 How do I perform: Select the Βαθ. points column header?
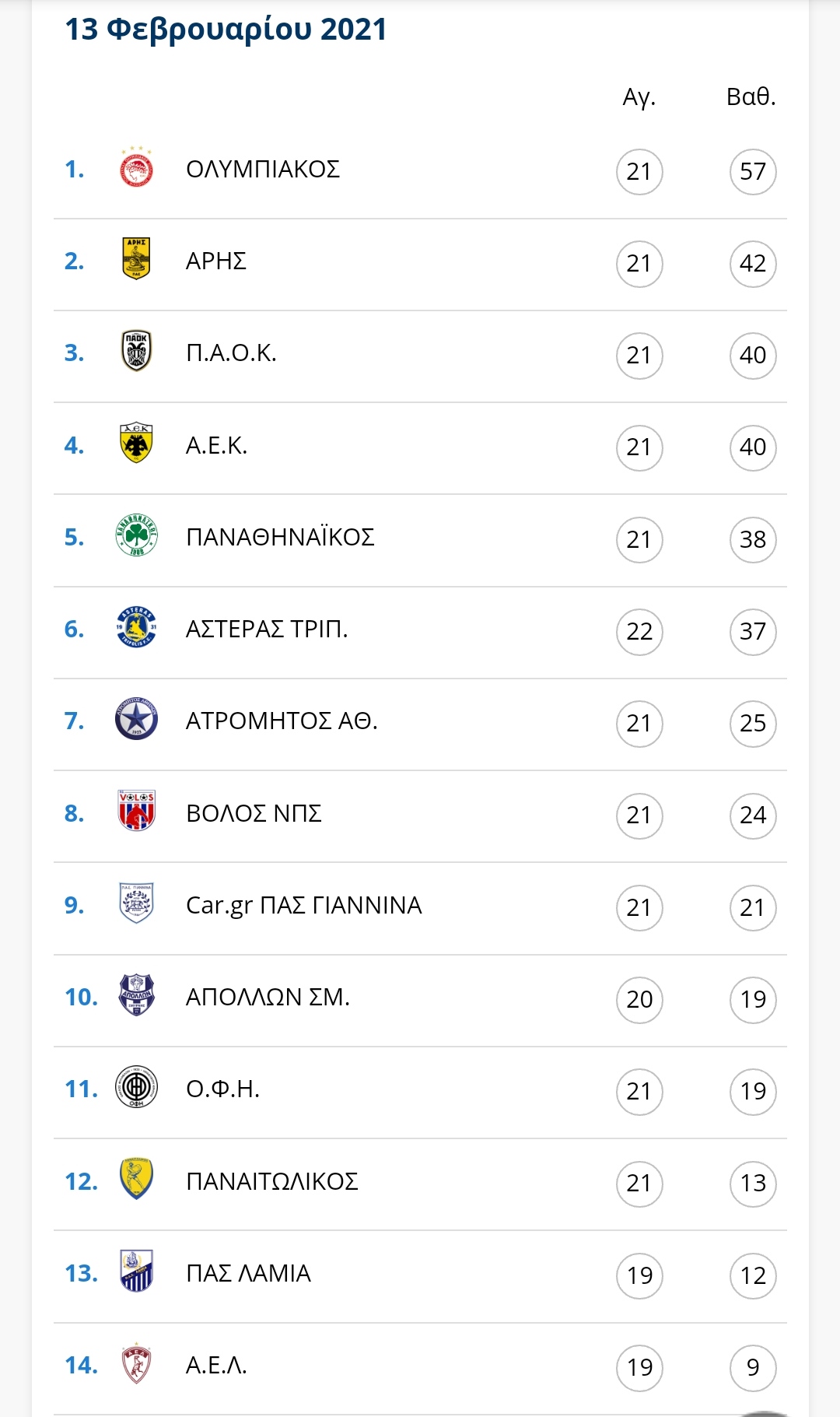tap(751, 96)
